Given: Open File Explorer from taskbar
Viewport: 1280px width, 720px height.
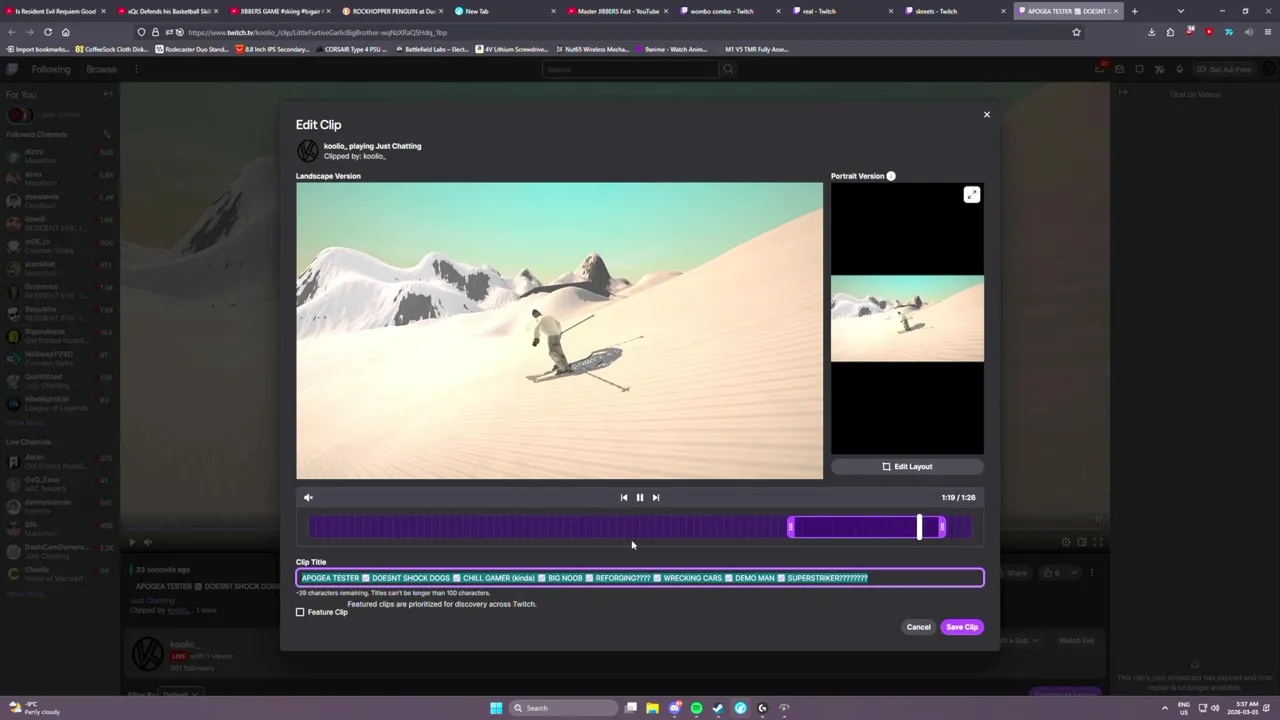Looking at the screenshot, I should pyautogui.click(x=652, y=708).
